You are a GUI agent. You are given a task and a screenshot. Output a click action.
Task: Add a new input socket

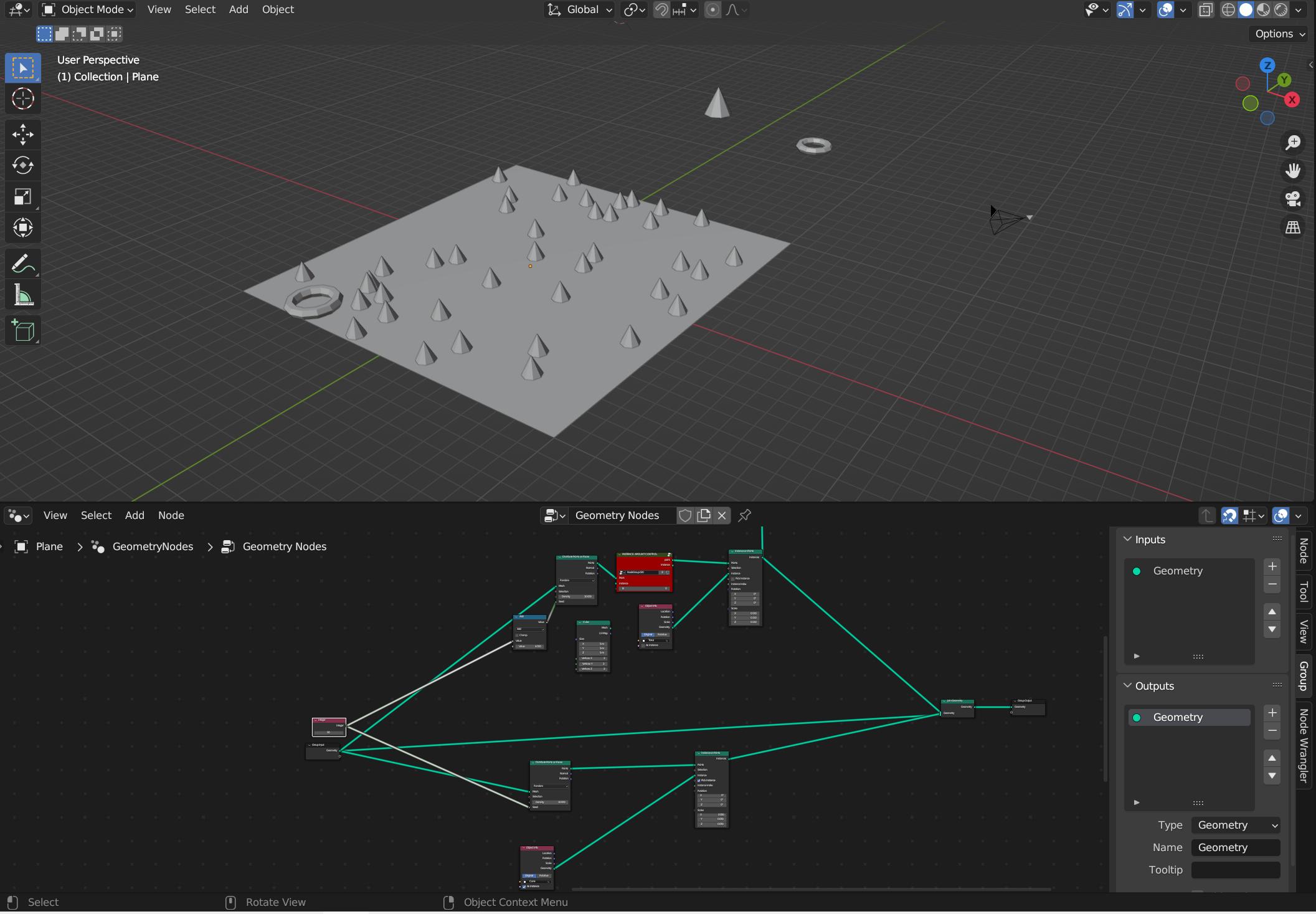pyautogui.click(x=1272, y=566)
